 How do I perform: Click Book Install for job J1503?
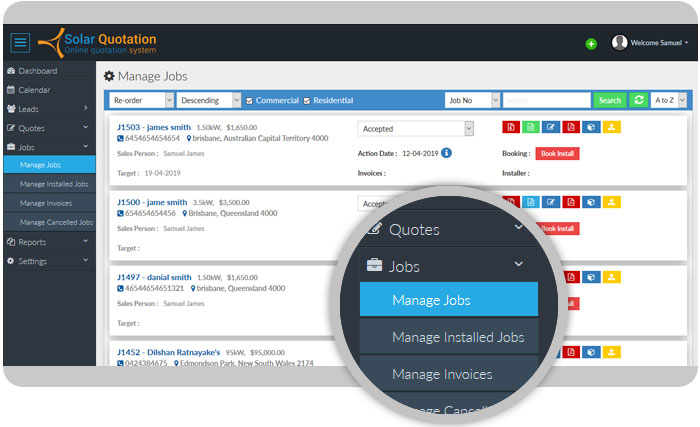click(x=557, y=153)
